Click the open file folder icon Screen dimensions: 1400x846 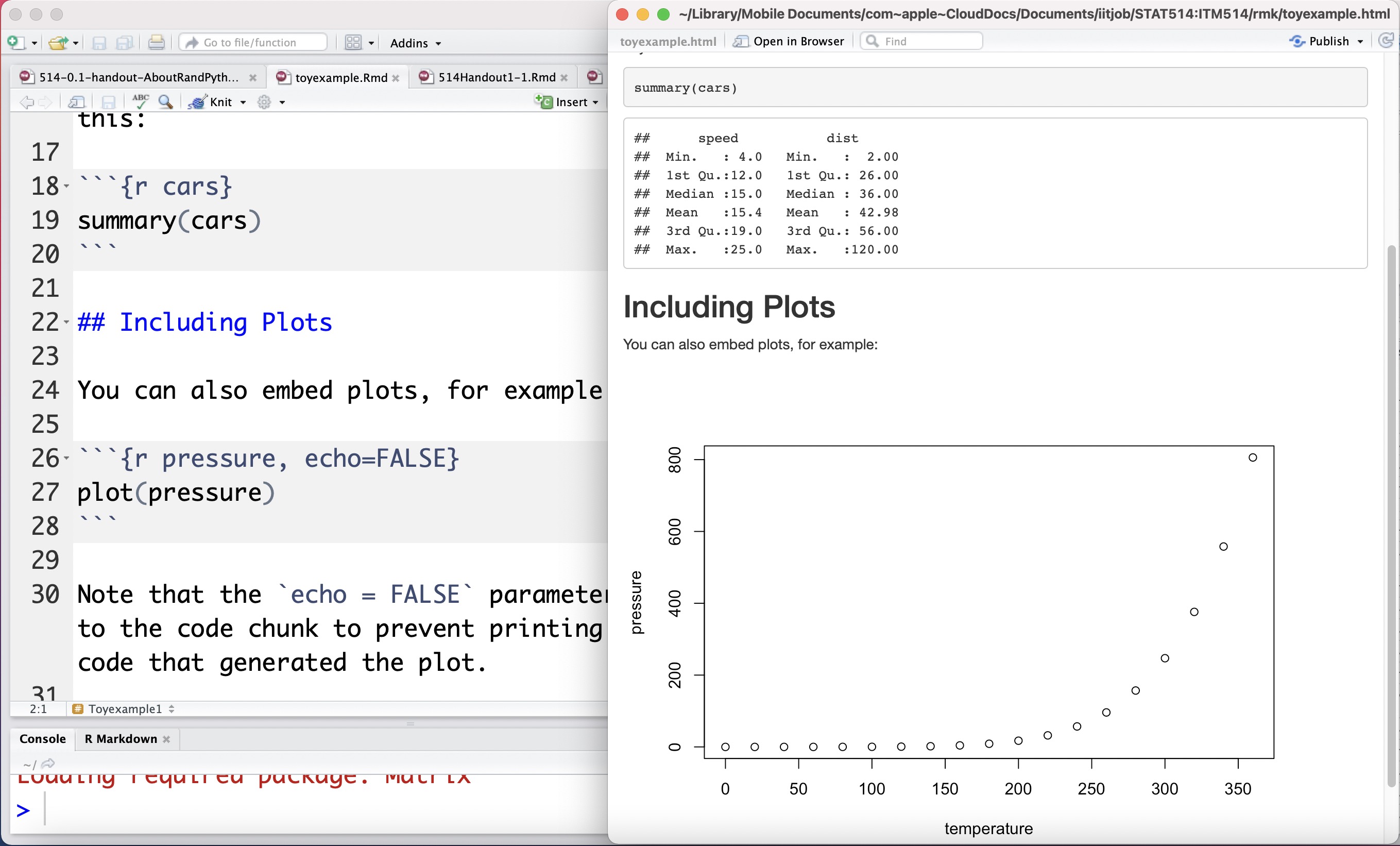pyautogui.click(x=58, y=43)
